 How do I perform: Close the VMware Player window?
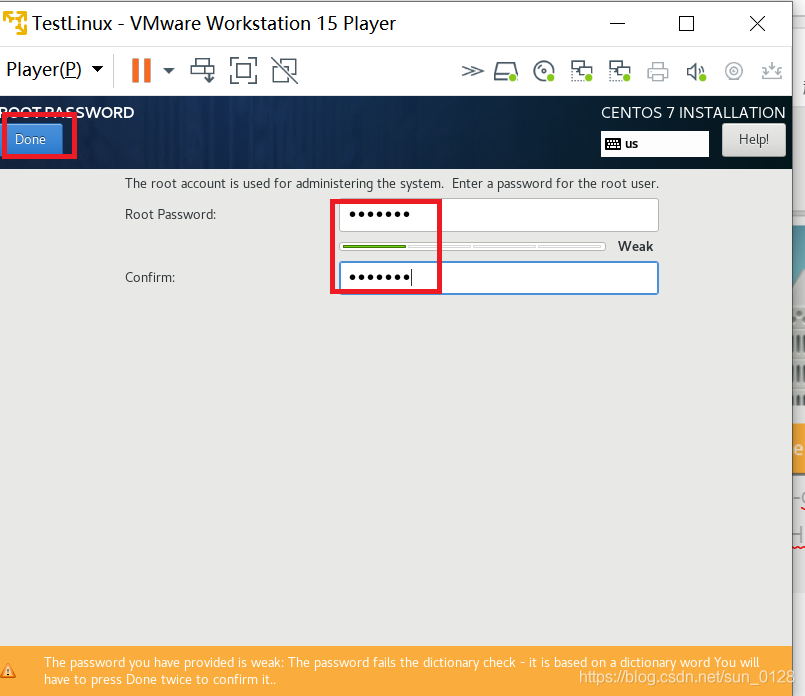click(x=757, y=24)
